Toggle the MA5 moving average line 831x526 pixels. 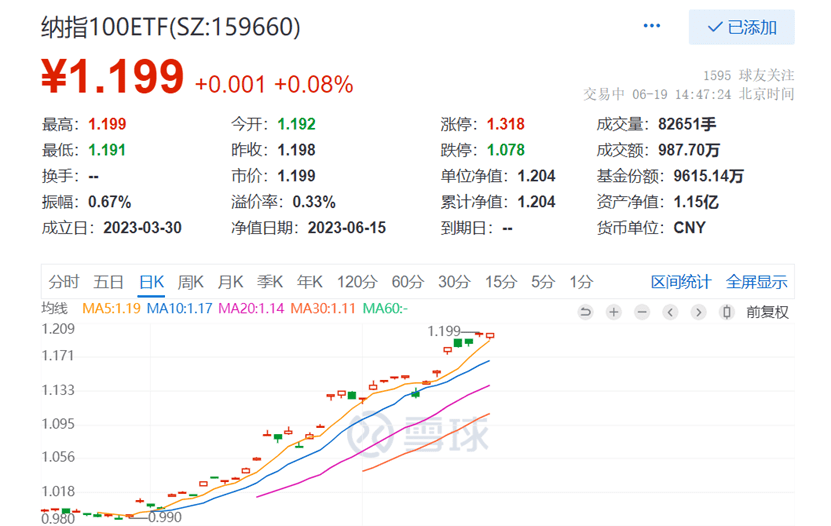point(114,309)
